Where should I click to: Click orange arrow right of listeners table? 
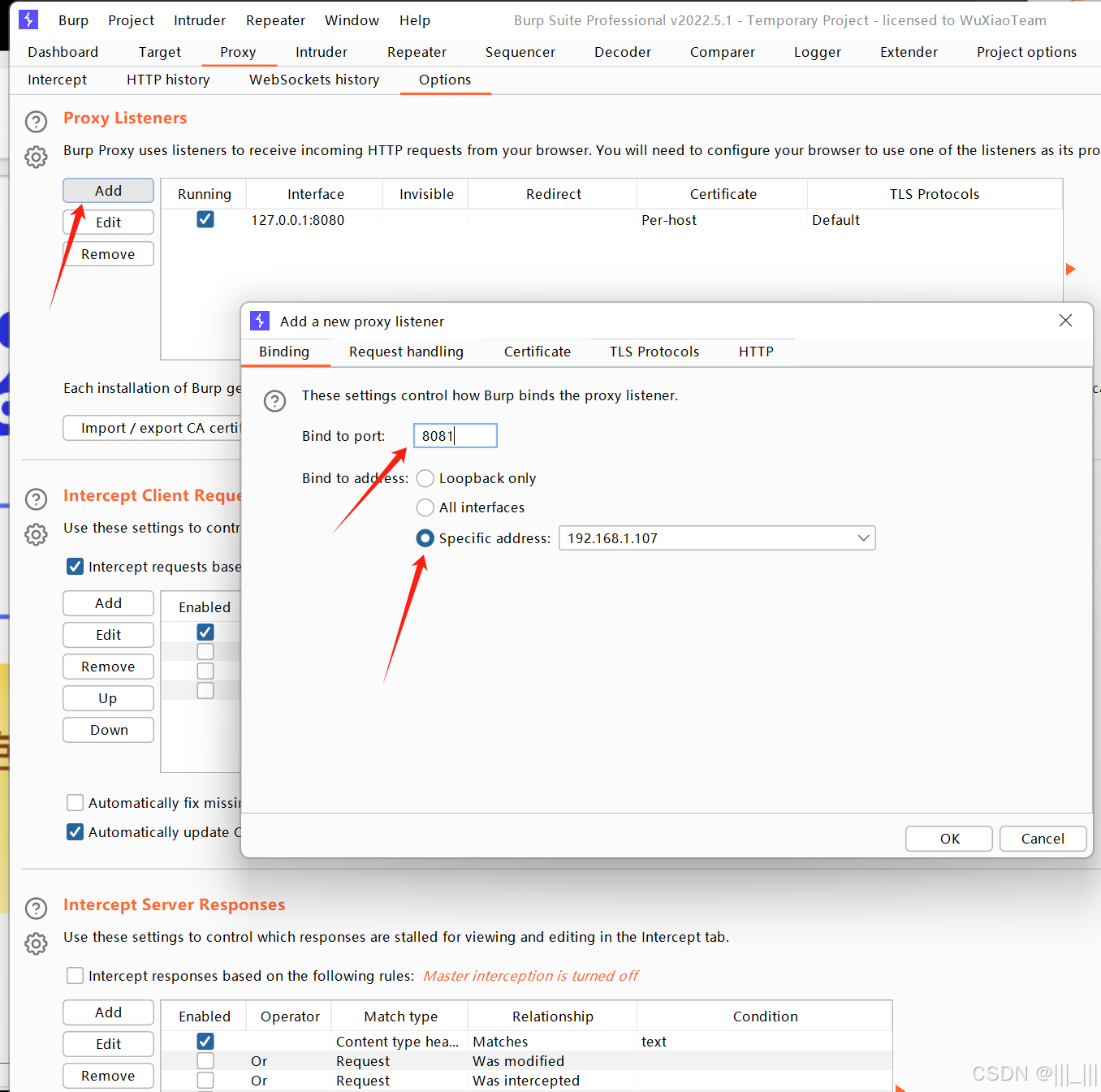pos(1071,269)
